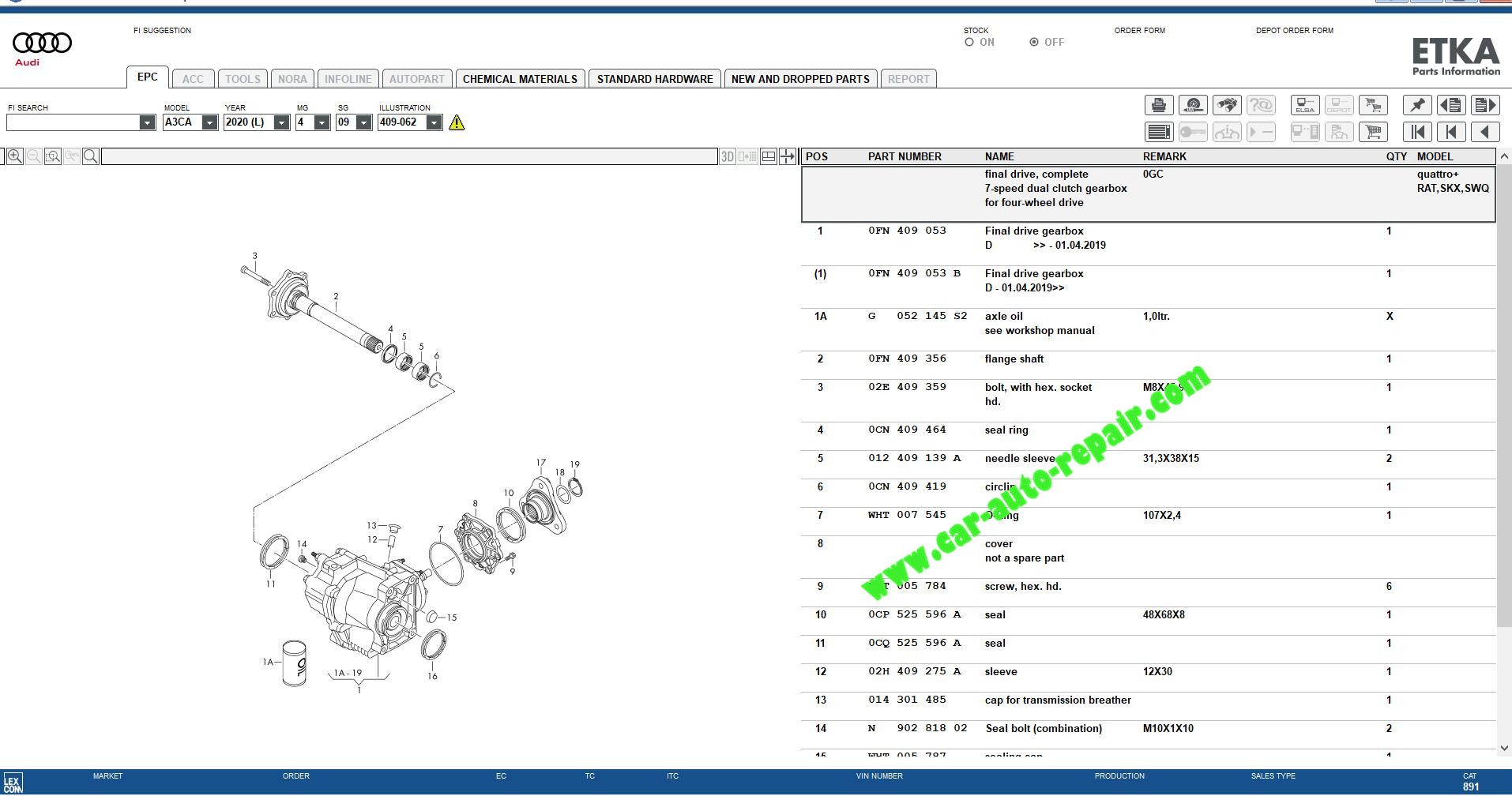
Task: Select the STOCK OFF radio button
Action: coord(1034,43)
